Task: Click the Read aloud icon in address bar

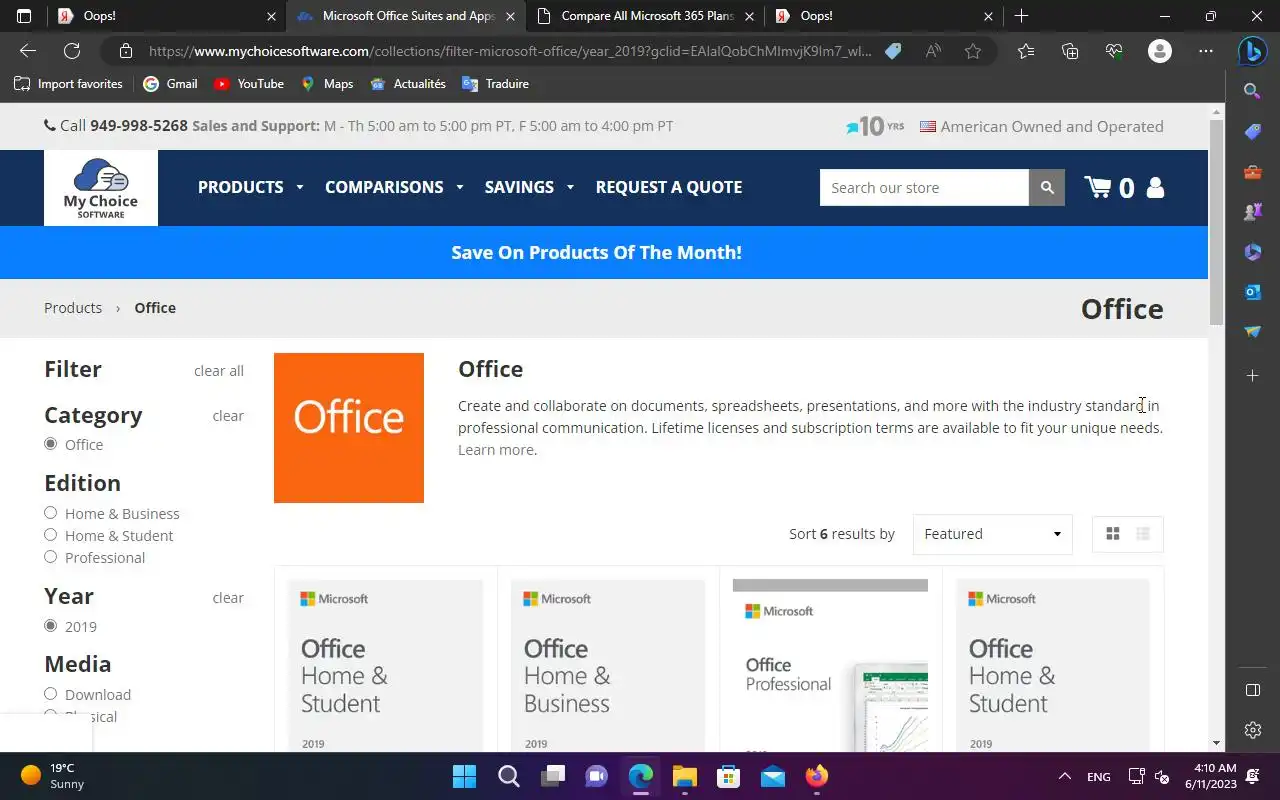Action: point(933,51)
